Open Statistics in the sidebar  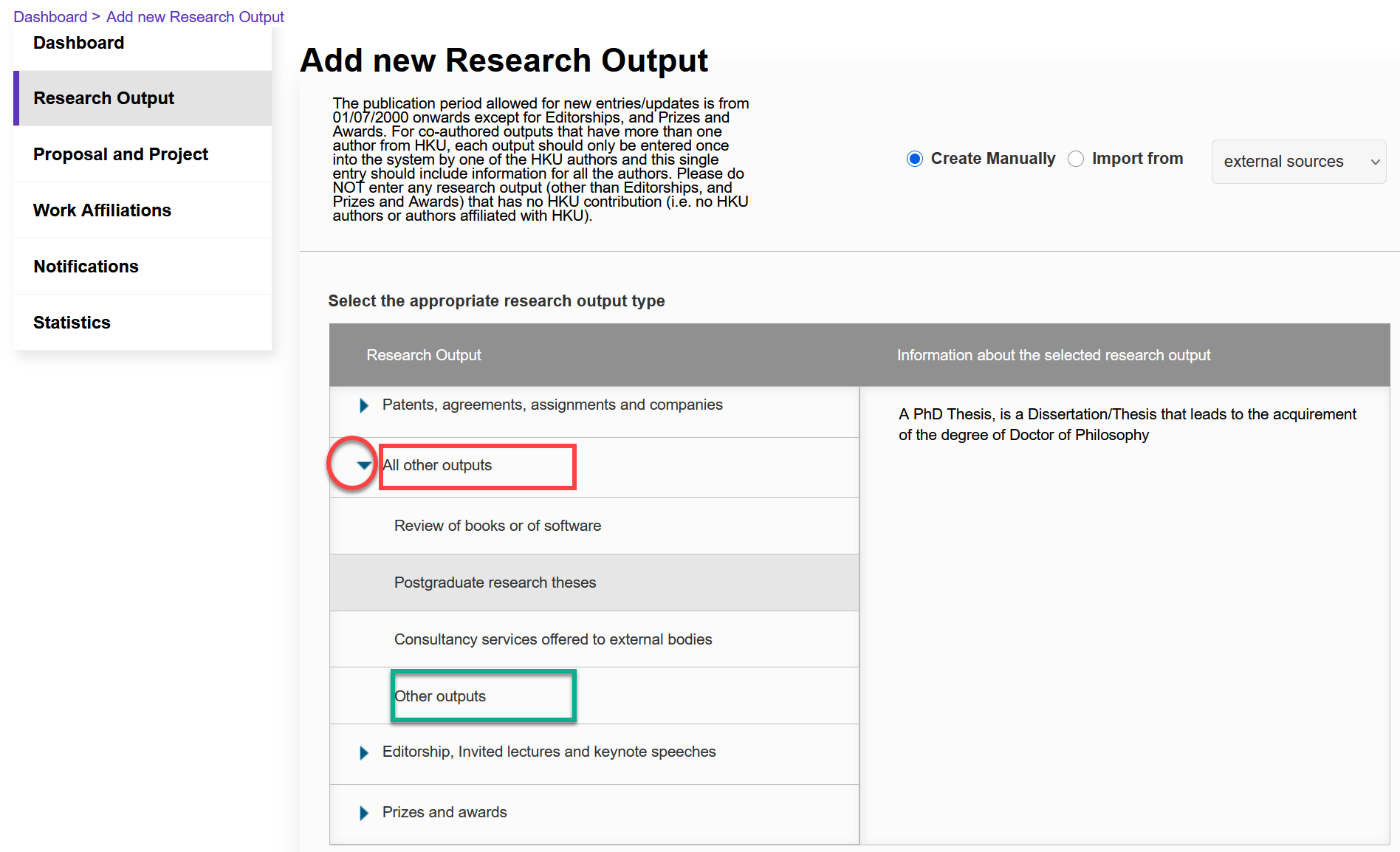click(143, 323)
